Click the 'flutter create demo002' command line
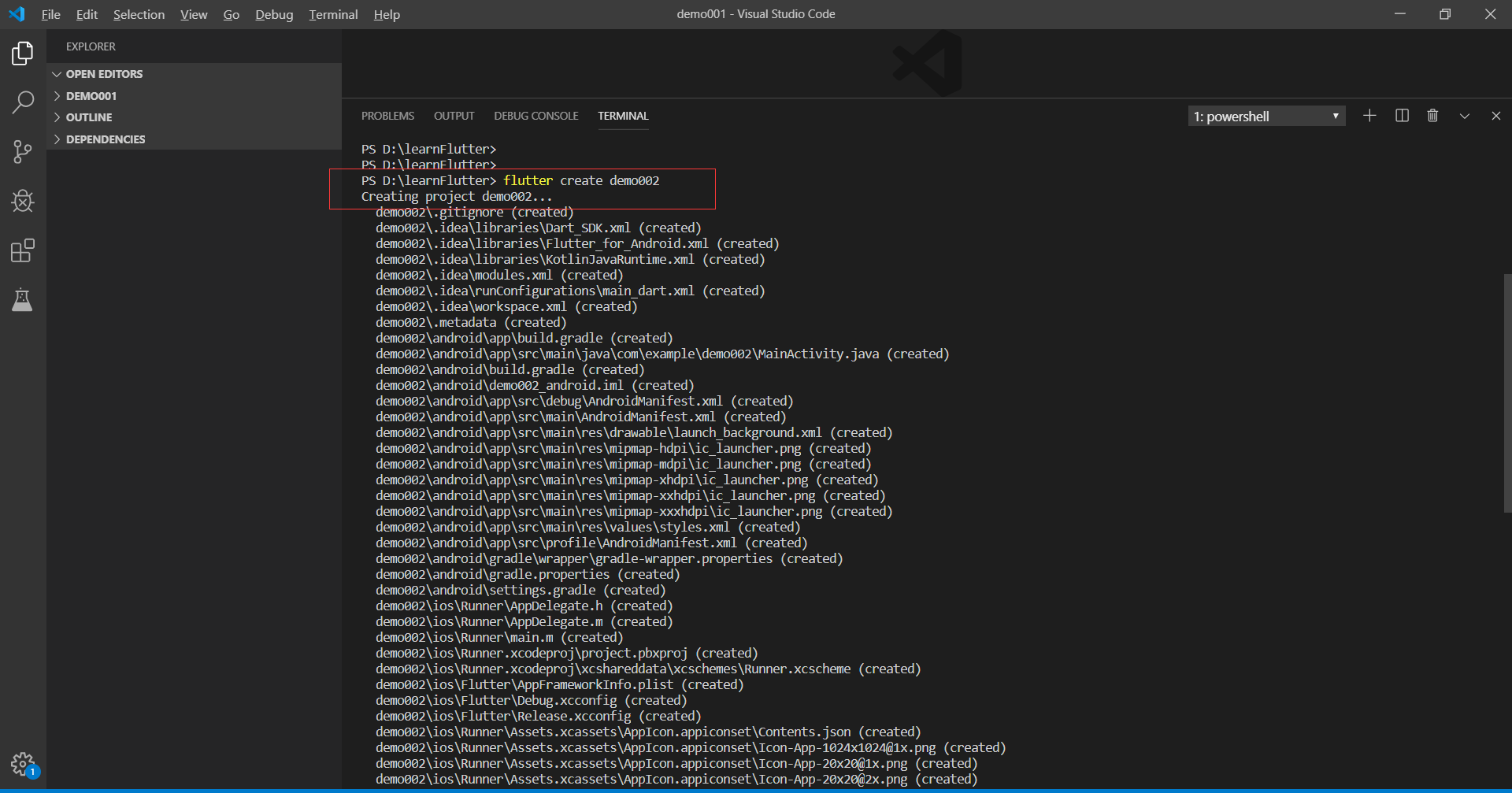 click(x=510, y=180)
